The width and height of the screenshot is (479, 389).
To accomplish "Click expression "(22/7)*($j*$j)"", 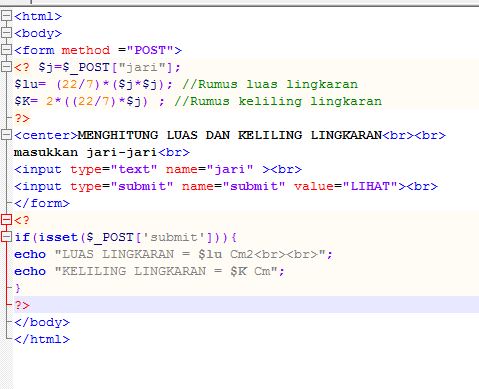I will (110, 84).
